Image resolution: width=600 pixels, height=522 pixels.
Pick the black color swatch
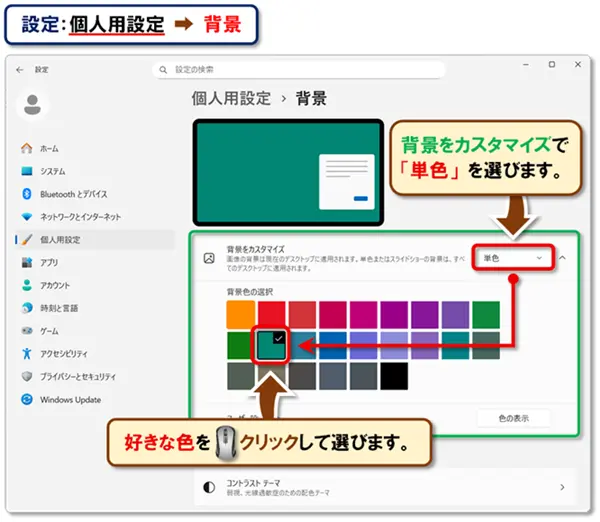394,376
